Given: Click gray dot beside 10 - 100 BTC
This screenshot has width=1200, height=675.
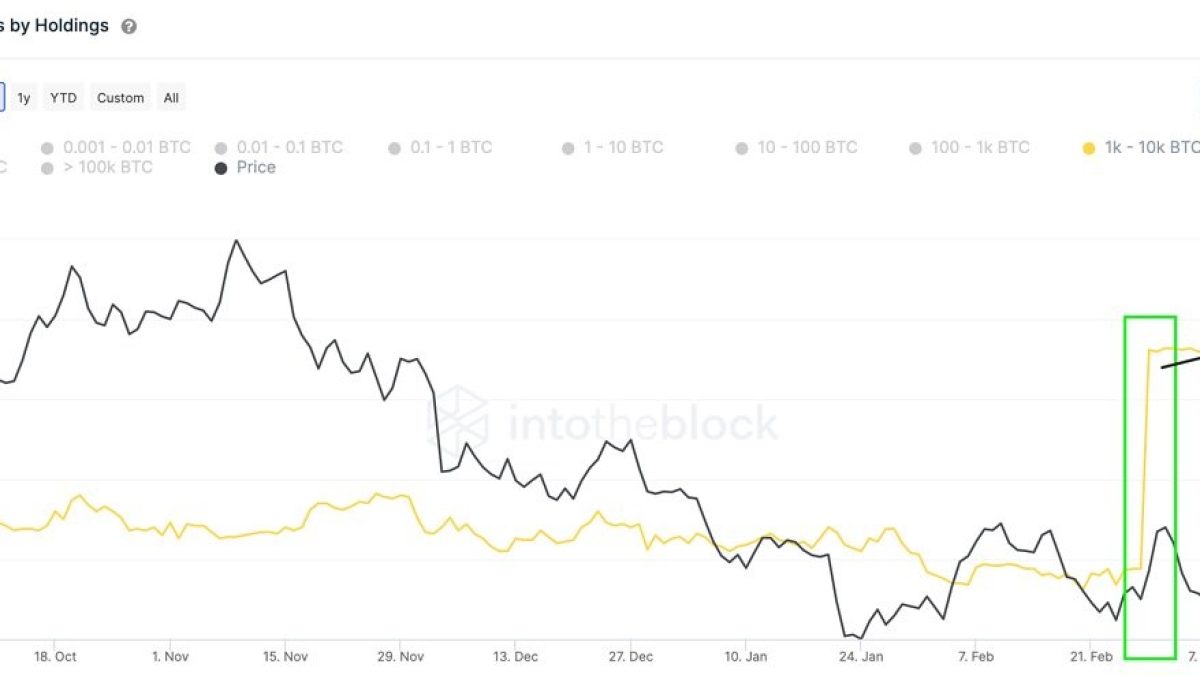Looking at the screenshot, I should coord(742,148).
